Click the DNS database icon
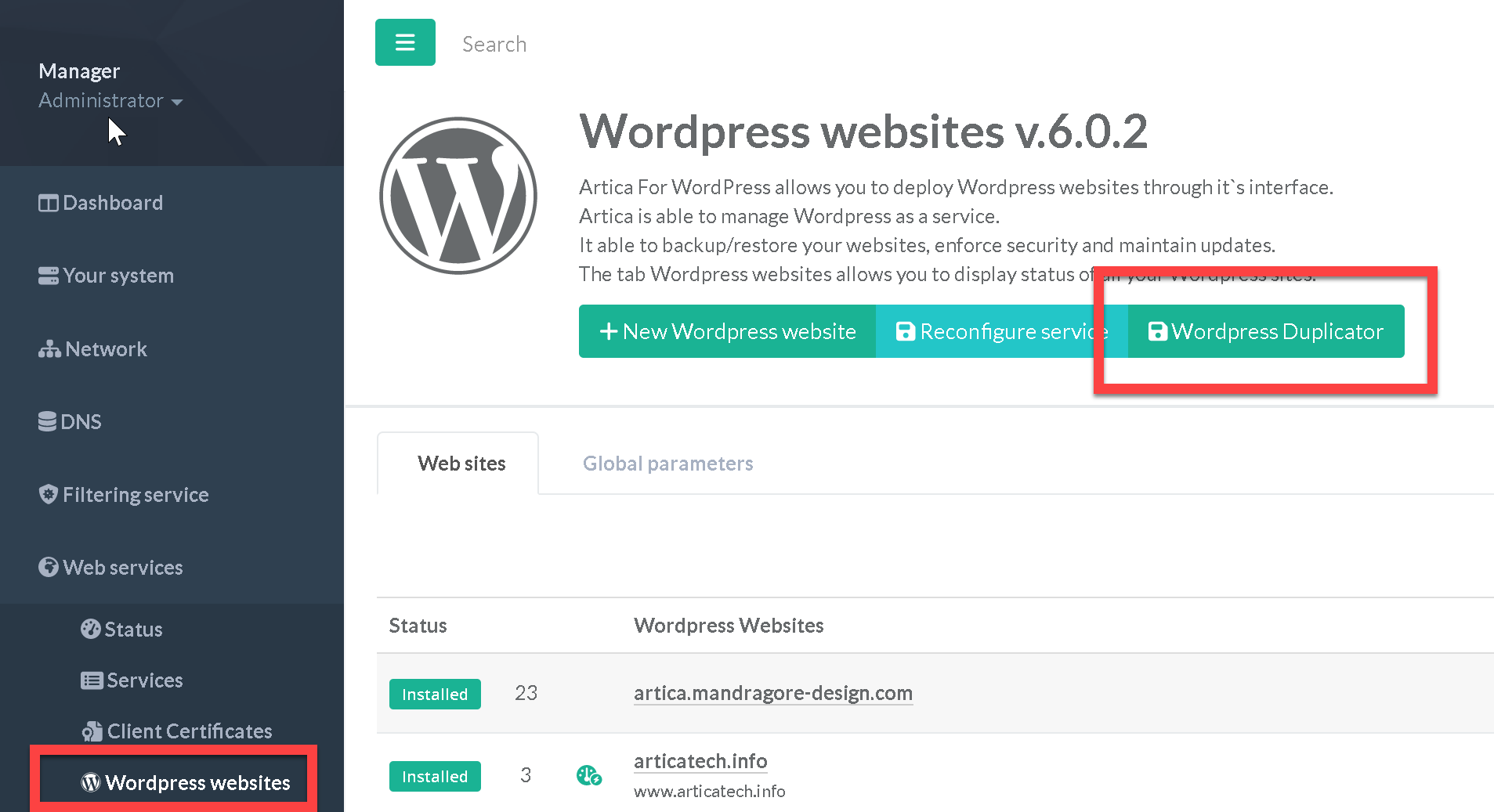1494x812 pixels. (x=47, y=422)
